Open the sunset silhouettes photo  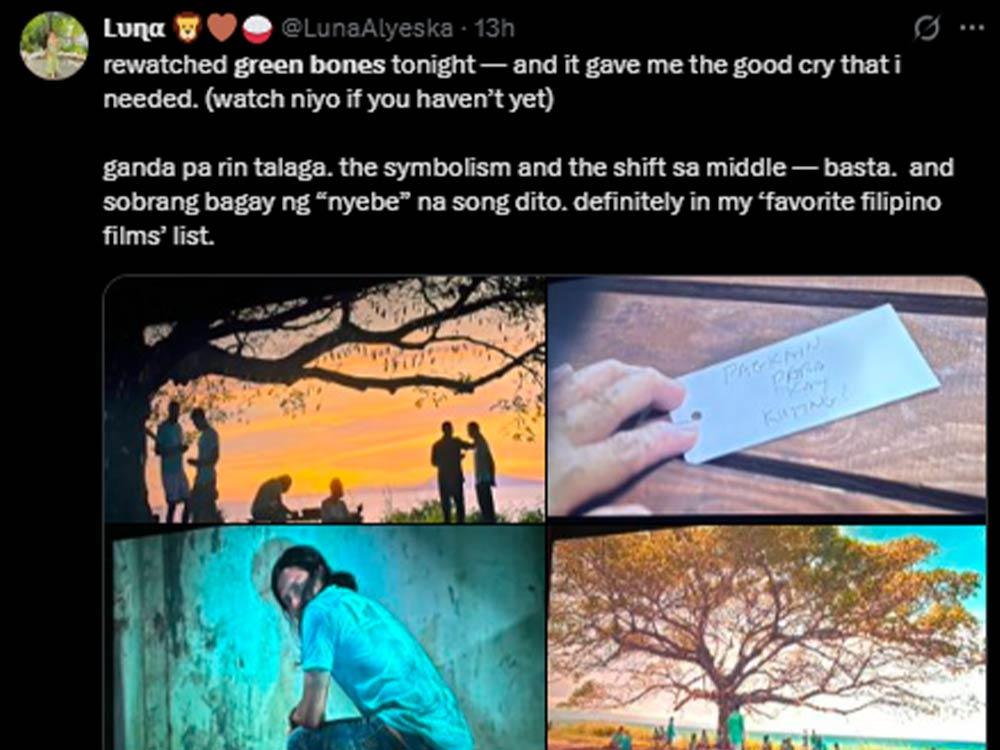click(325, 399)
